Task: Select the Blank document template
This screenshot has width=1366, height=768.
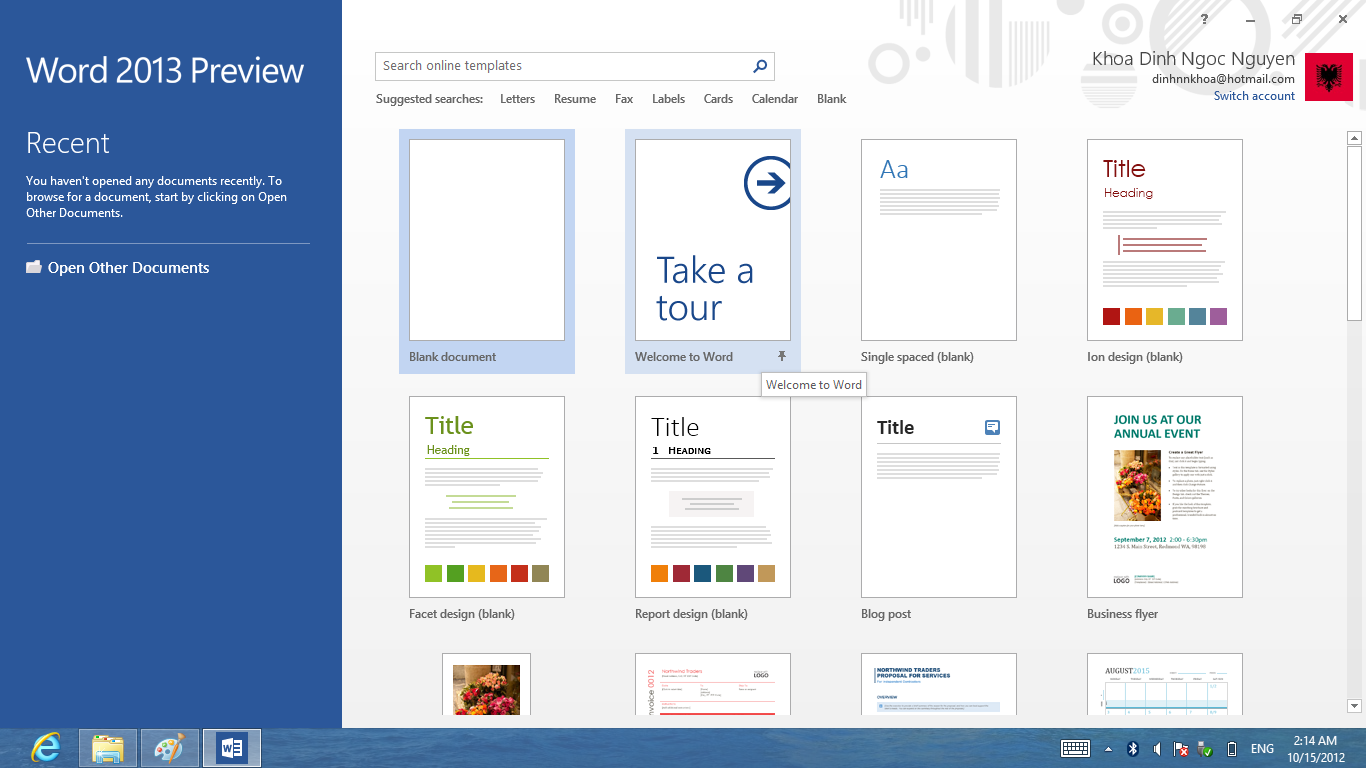Action: pyautogui.click(x=487, y=251)
